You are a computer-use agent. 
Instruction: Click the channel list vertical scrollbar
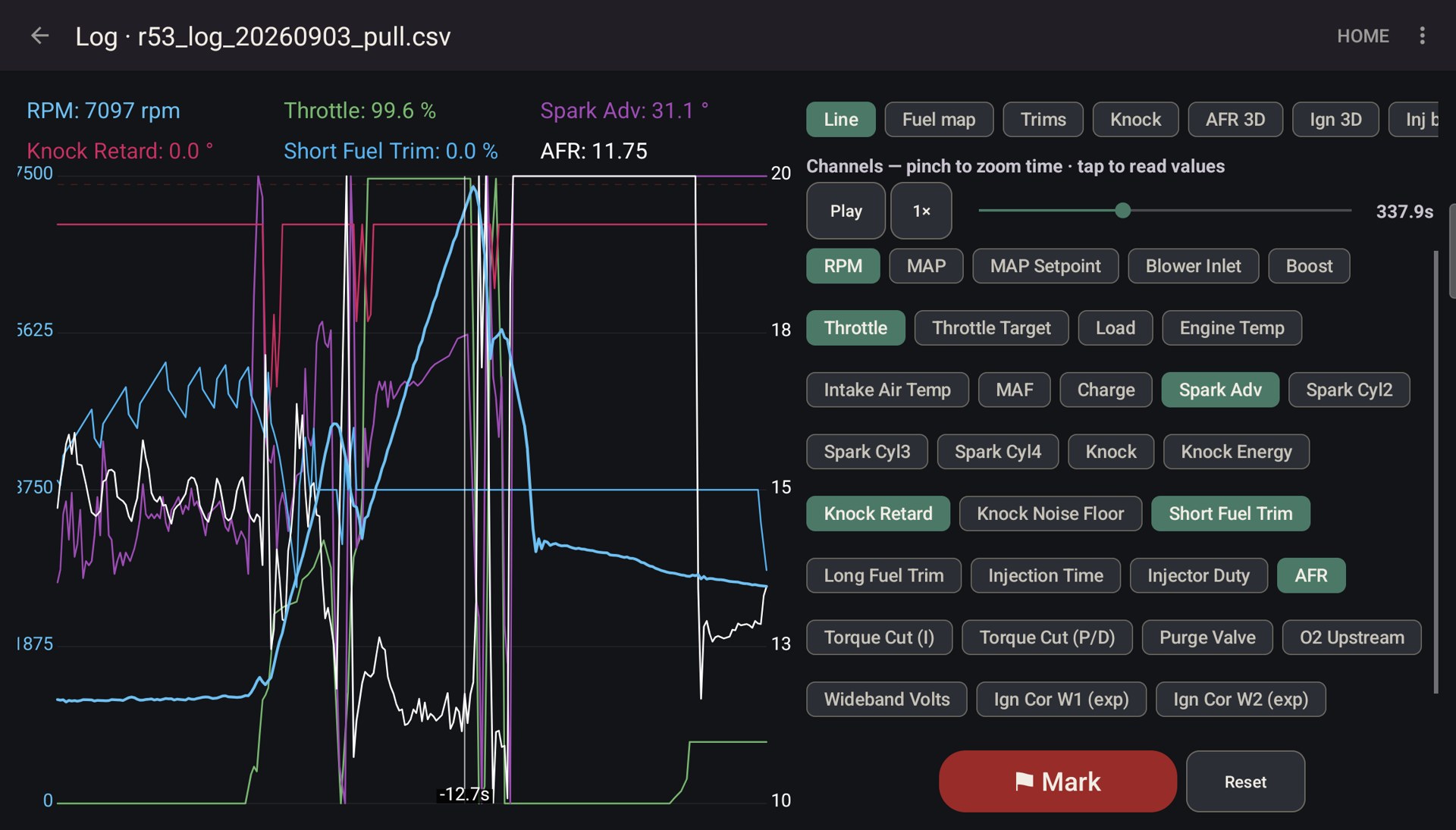[1436, 471]
